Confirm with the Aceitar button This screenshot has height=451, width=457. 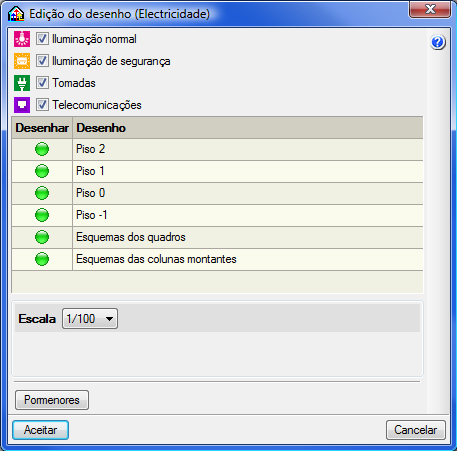click(41, 430)
